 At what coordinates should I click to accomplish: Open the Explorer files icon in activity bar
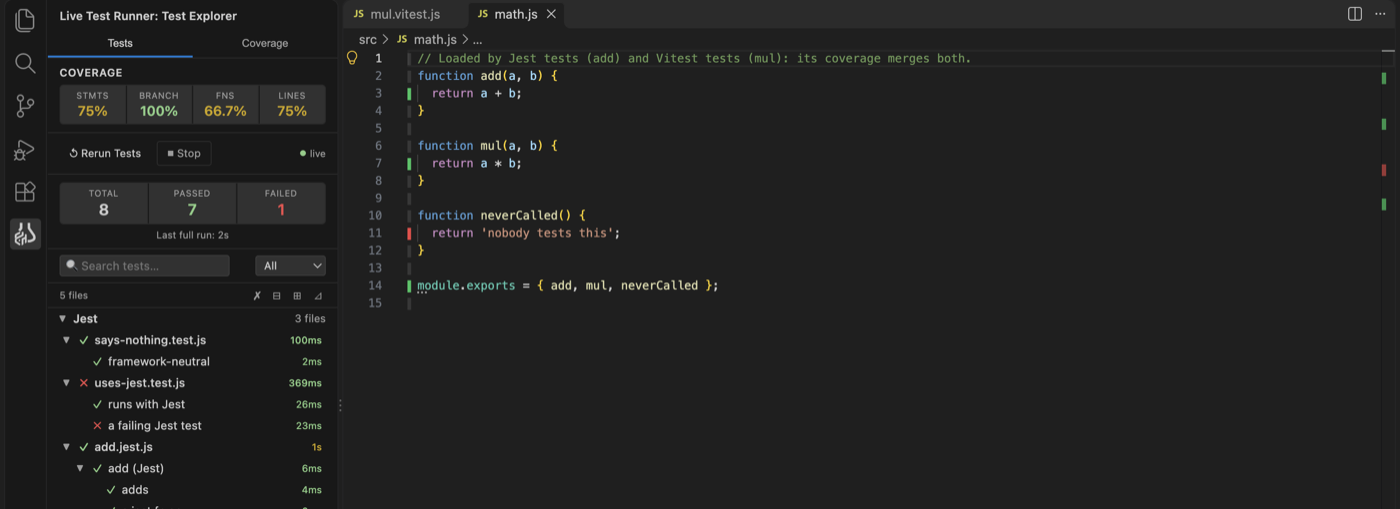pyautogui.click(x=25, y=20)
